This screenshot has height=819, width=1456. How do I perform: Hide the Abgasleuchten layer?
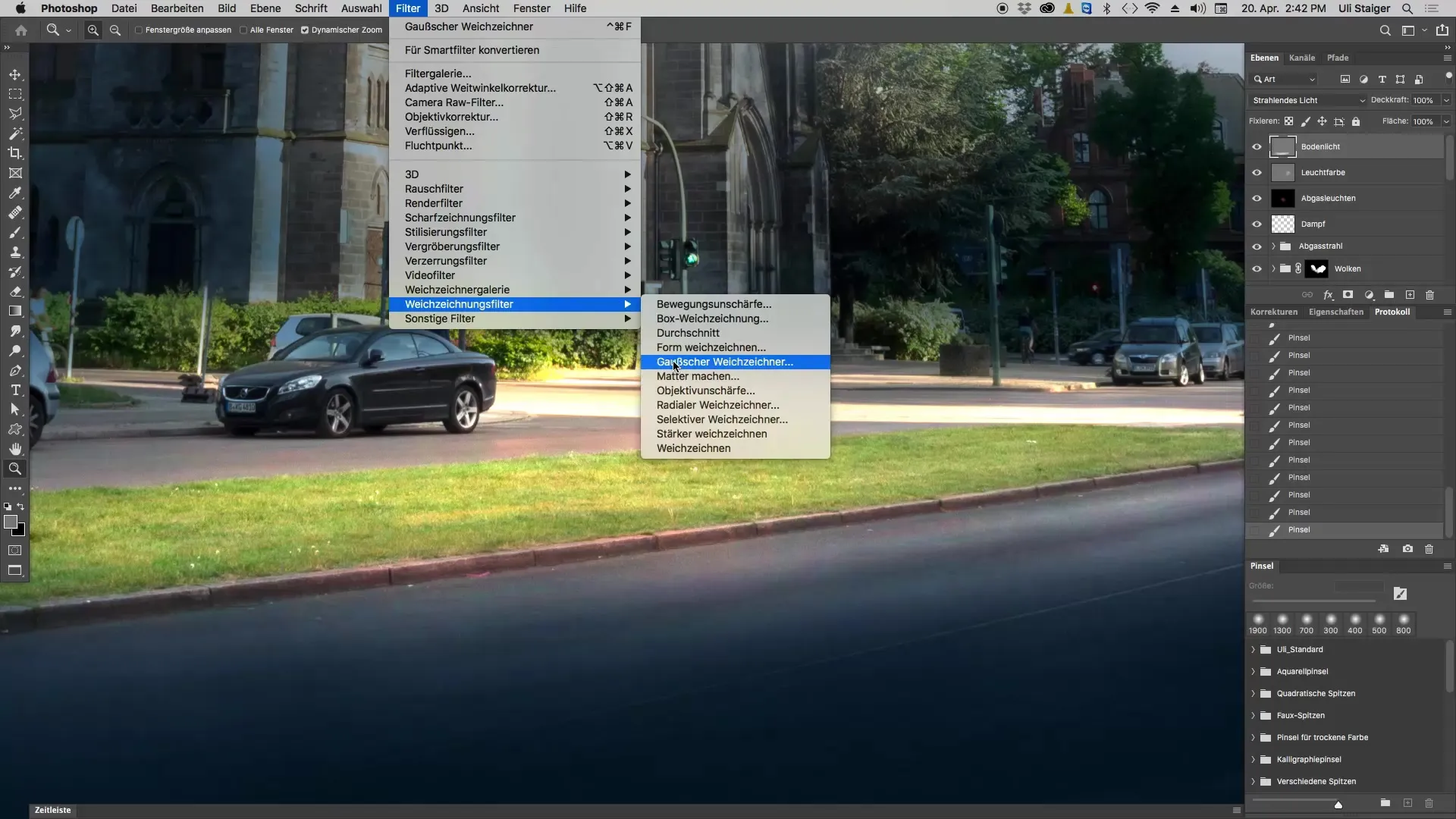[x=1257, y=199]
